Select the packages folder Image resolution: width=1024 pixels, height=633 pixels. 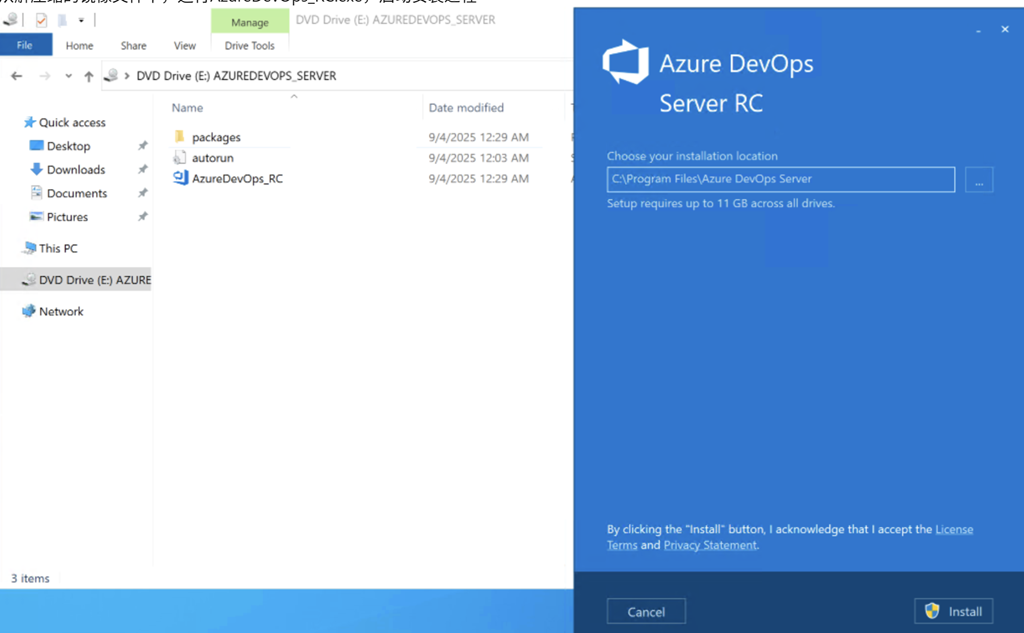pos(216,137)
